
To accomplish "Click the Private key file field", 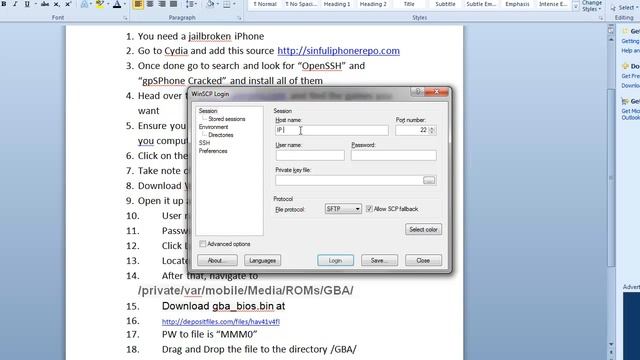I will pos(349,180).
